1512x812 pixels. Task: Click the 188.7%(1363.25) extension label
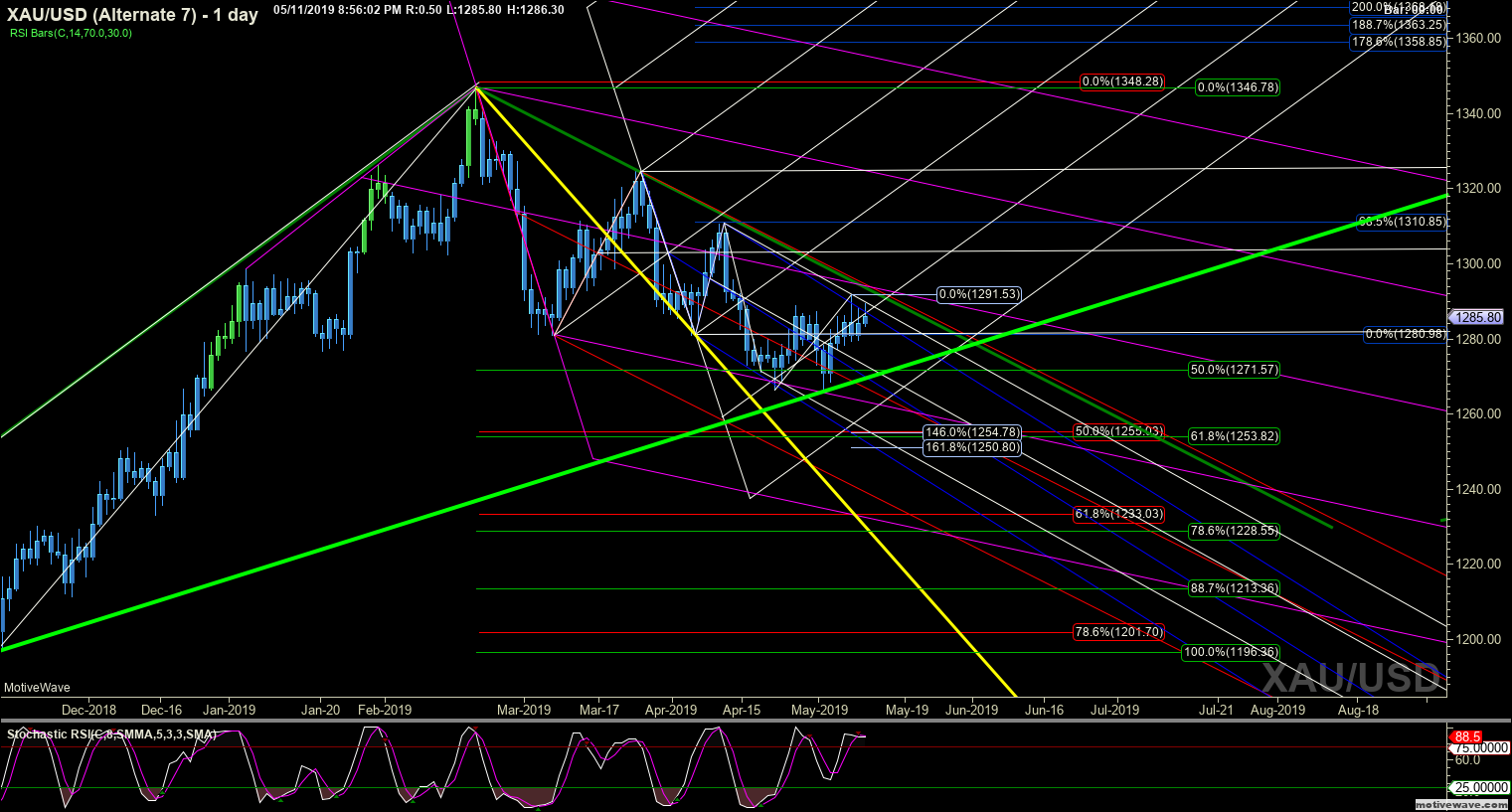pyautogui.click(x=1399, y=25)
